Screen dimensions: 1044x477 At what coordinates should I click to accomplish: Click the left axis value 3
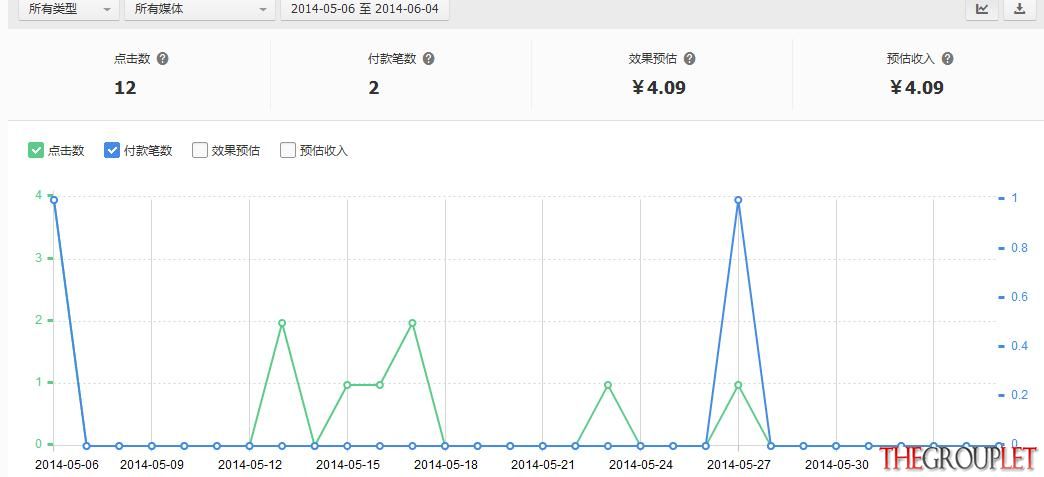click(x=39, y=258)
